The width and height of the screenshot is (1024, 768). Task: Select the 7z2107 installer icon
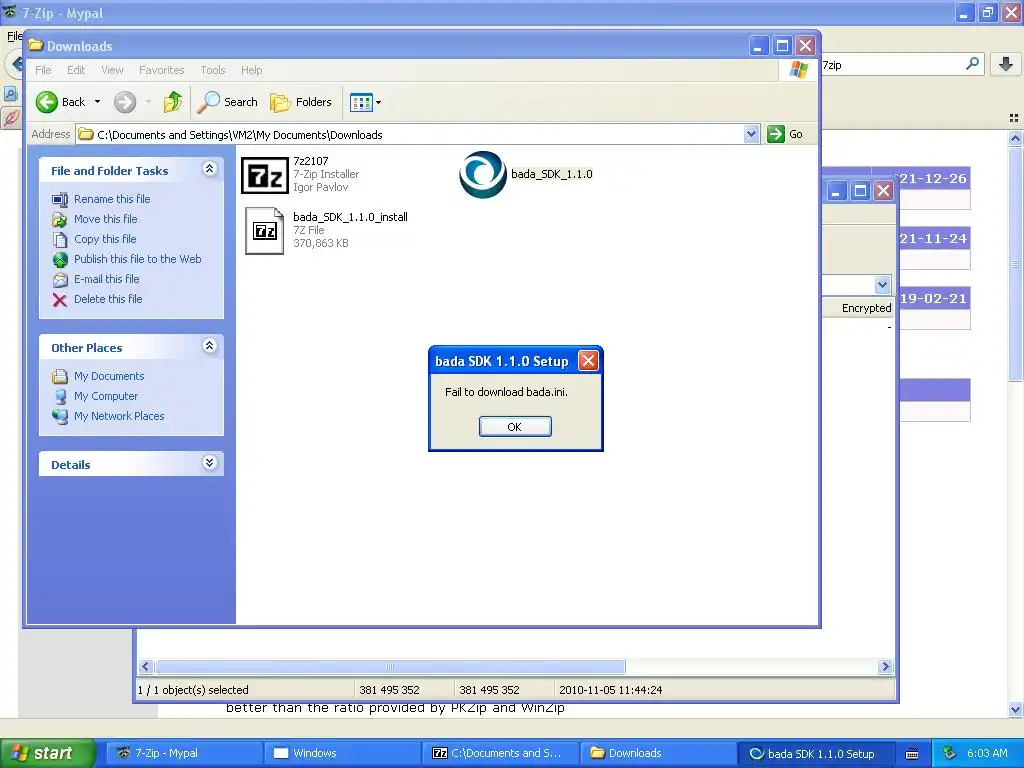pyautogui.click(x=264, y=175)
